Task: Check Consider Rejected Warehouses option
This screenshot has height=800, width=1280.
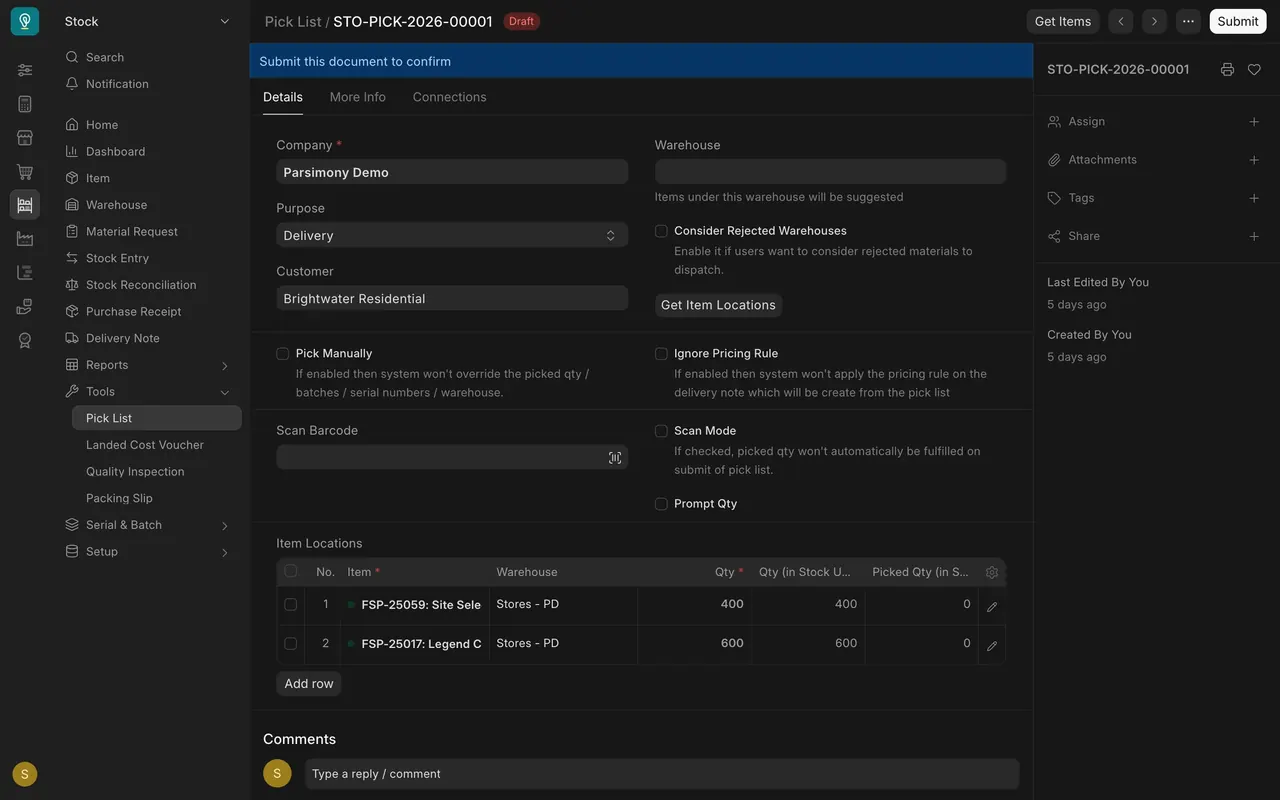Action: pyautogui.click(x=661, y=231)
